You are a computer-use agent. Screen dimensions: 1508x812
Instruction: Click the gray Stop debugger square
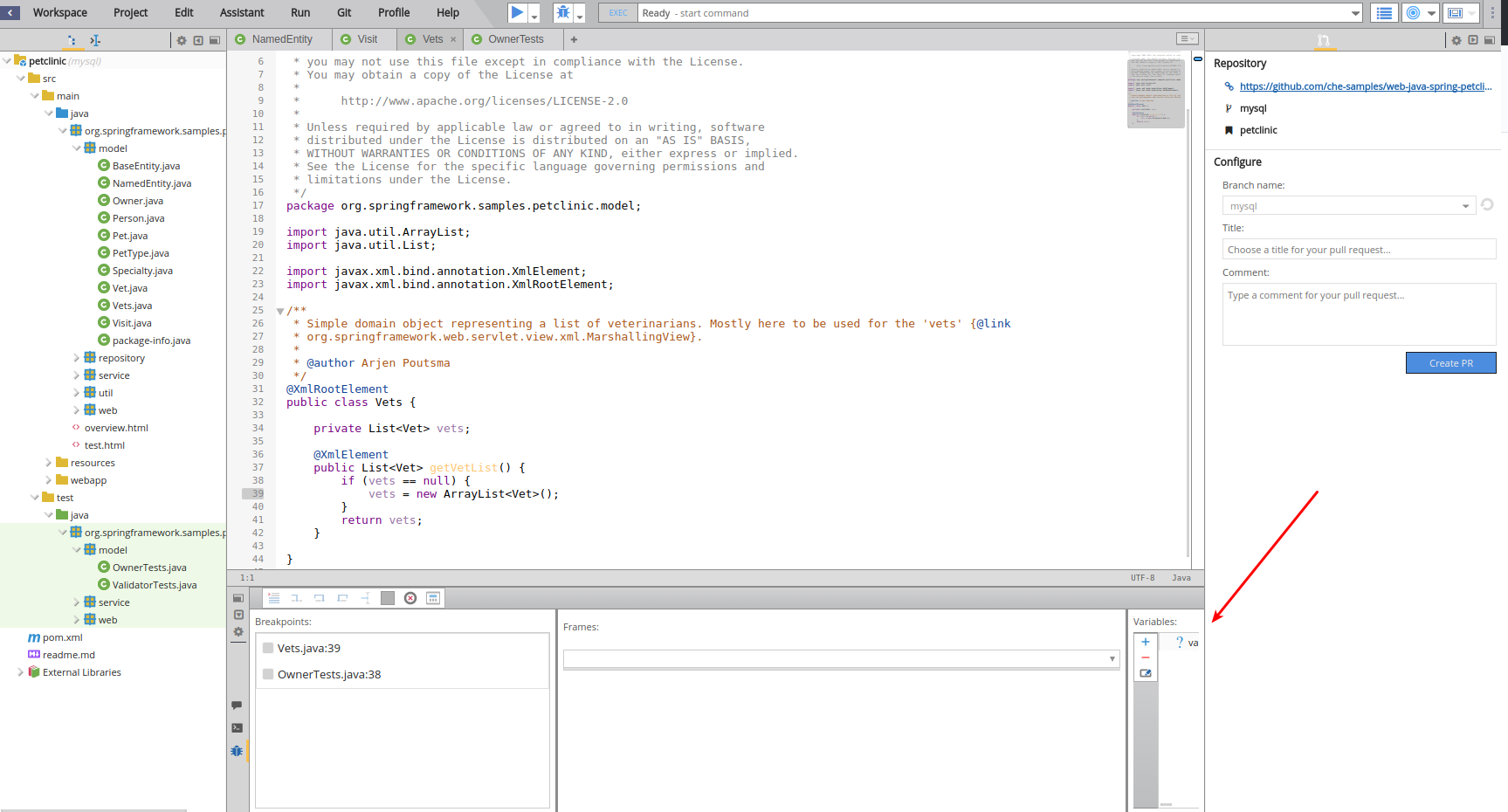(388, 598)
